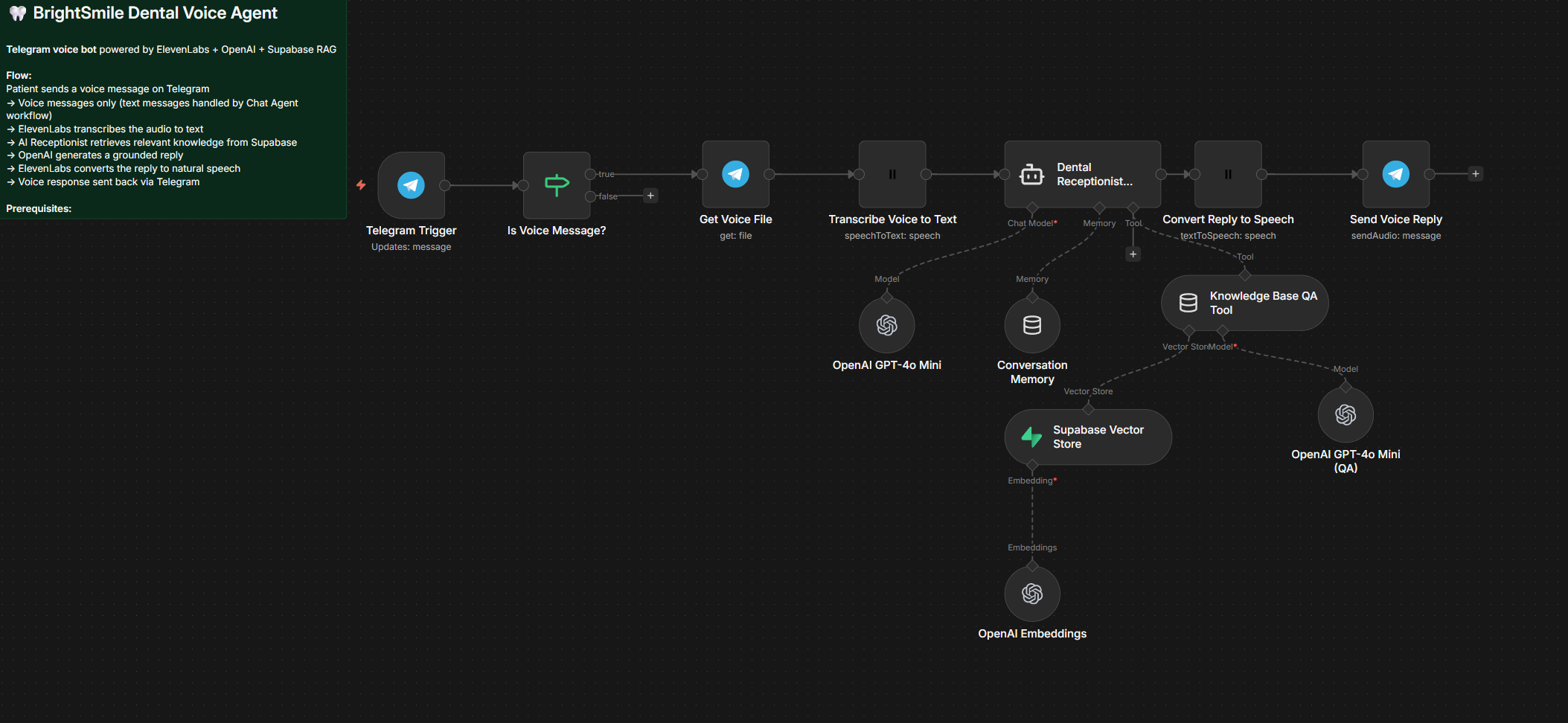
Task: Select the Is Voice Message? switch node
Action: tap(557, 185)
